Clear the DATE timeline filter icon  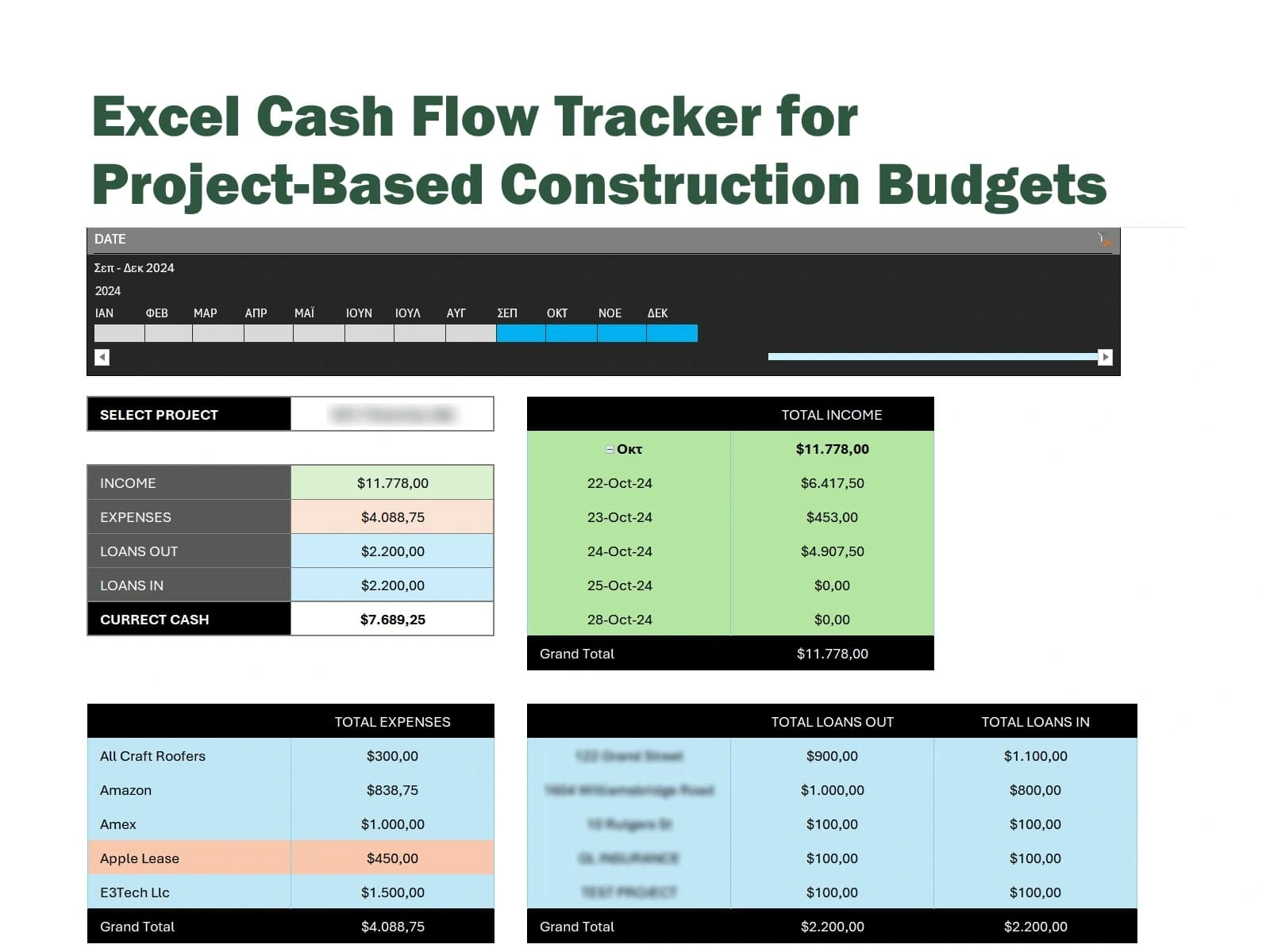click(x=1104, y=240)
